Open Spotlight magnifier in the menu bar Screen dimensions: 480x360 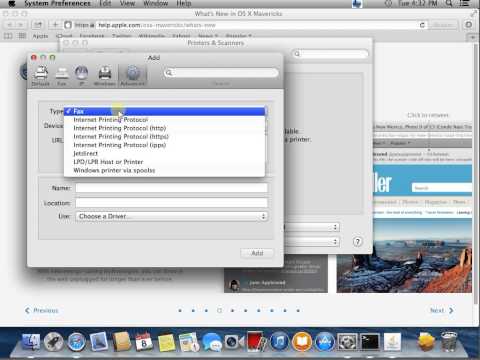449,4
